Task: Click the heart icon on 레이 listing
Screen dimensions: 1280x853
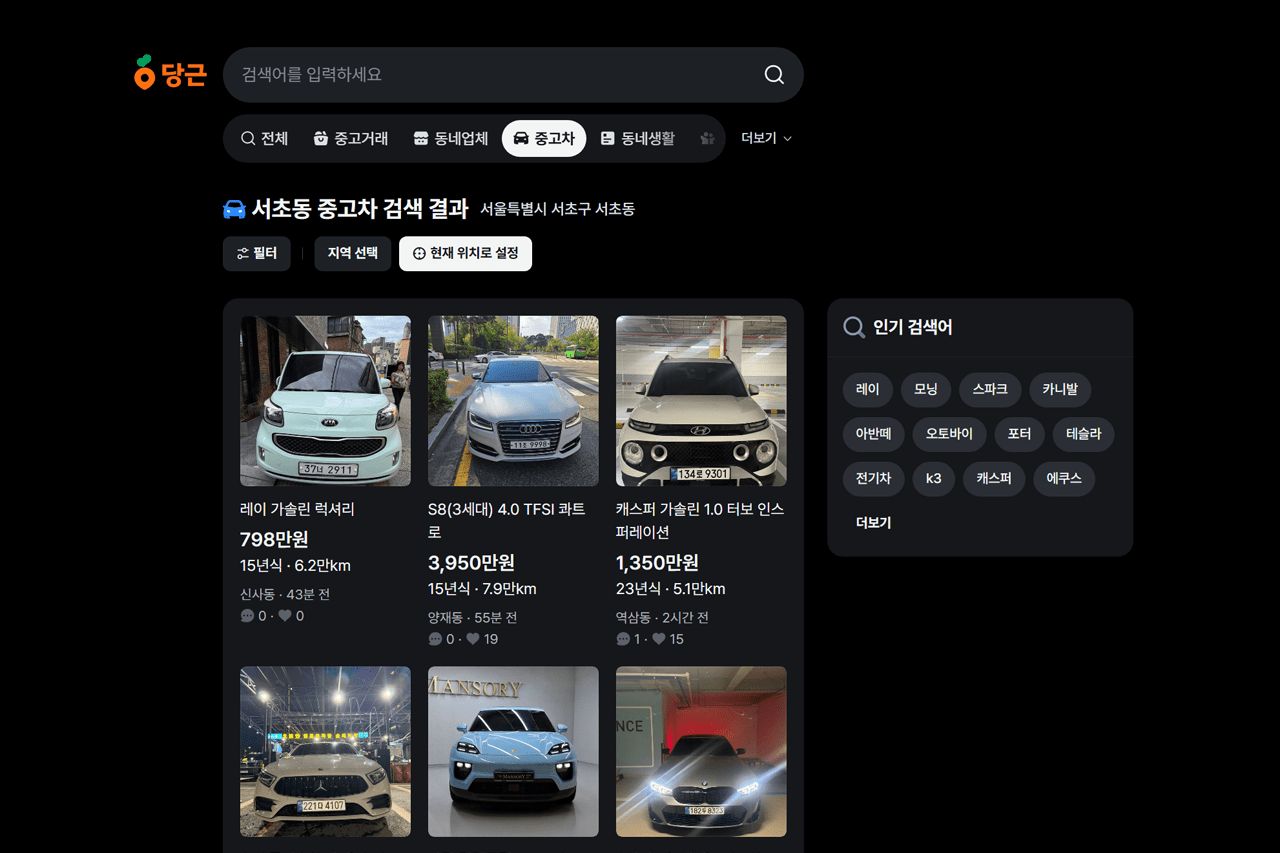Action: tap(284, 616)
